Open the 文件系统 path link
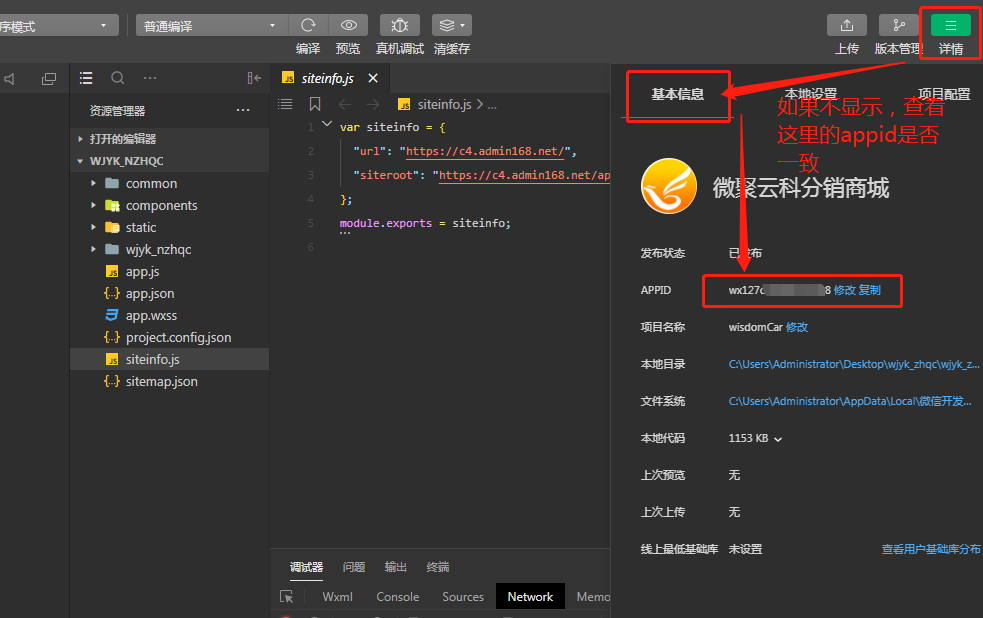983x618 pixels. point(850,401)
